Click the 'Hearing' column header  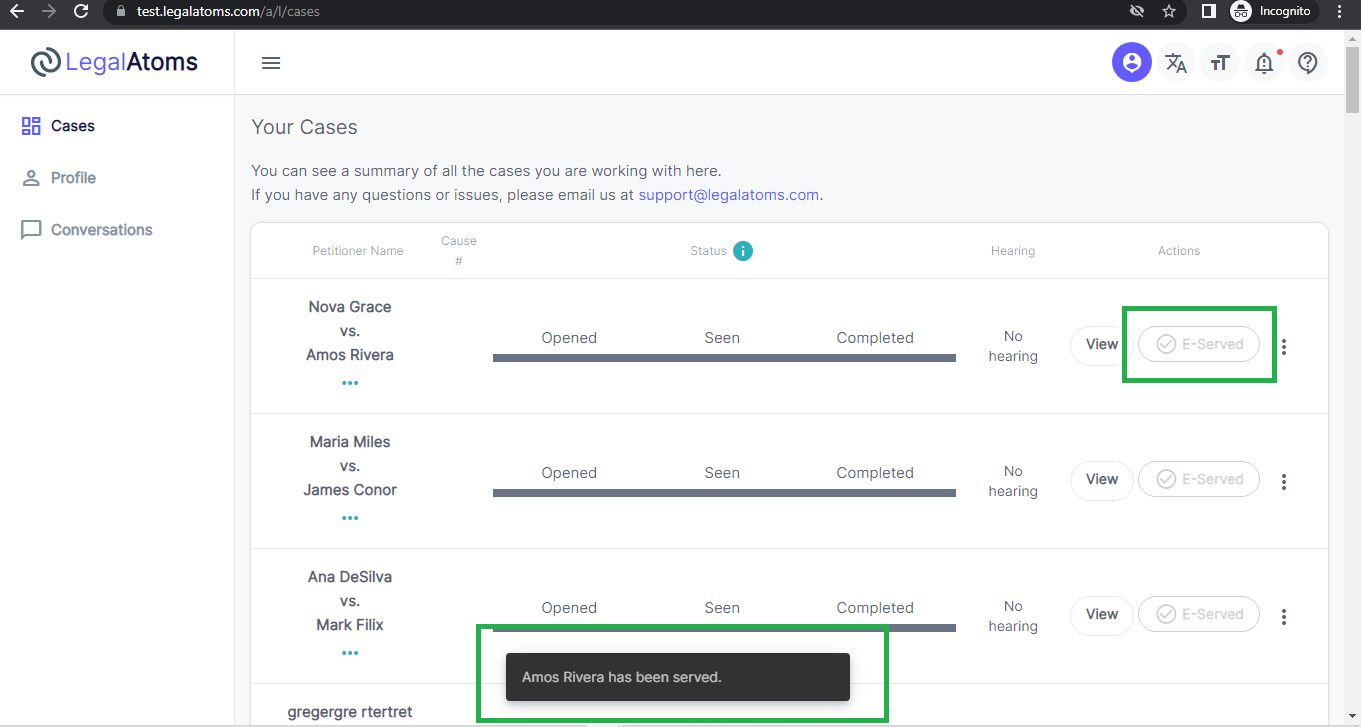click(1013, 251)
